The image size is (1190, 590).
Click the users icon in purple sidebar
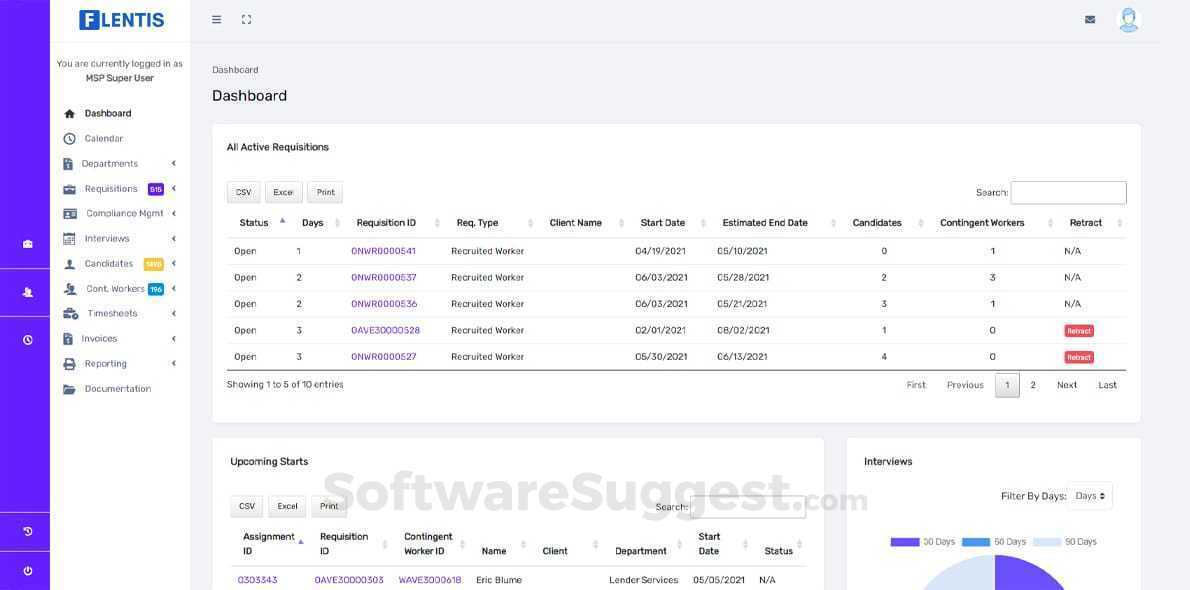(x=28, y=292)
